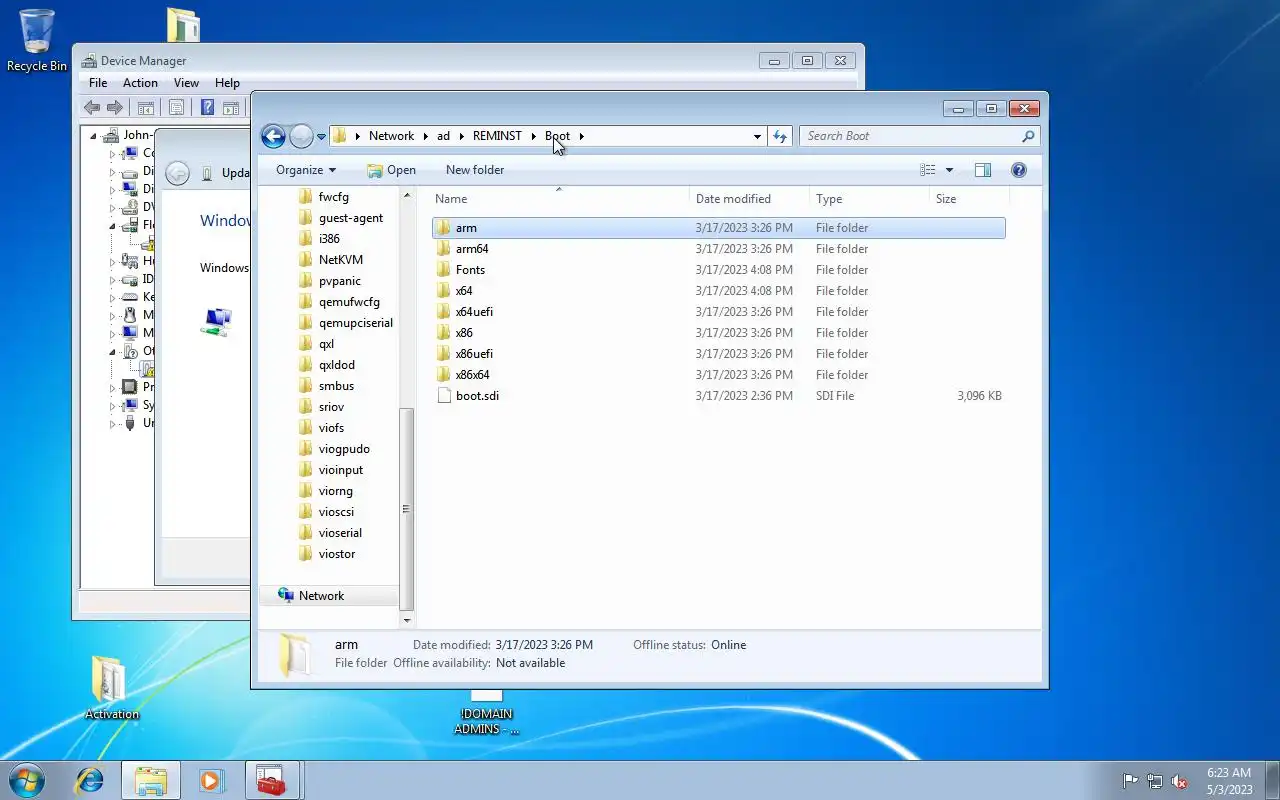
Task: Select the qxldod folder in navigation pane
Action: click(x=337, y=365)
